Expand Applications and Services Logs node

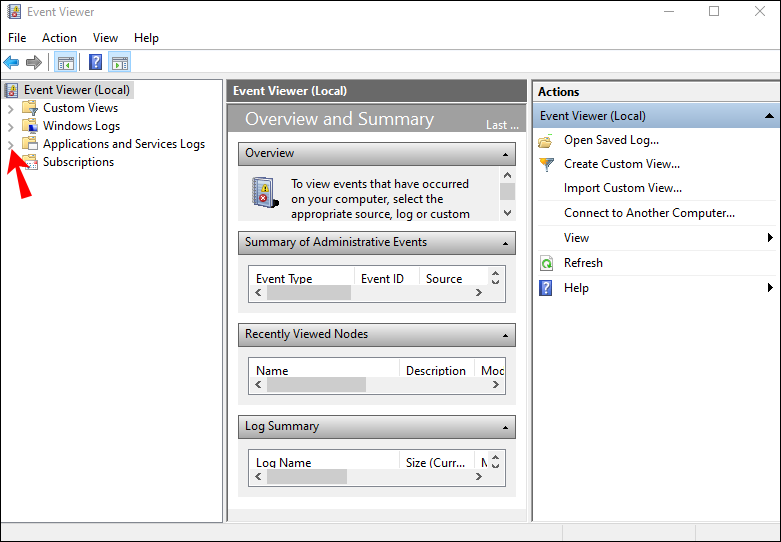pyautogui.click(x=11, y=144)
